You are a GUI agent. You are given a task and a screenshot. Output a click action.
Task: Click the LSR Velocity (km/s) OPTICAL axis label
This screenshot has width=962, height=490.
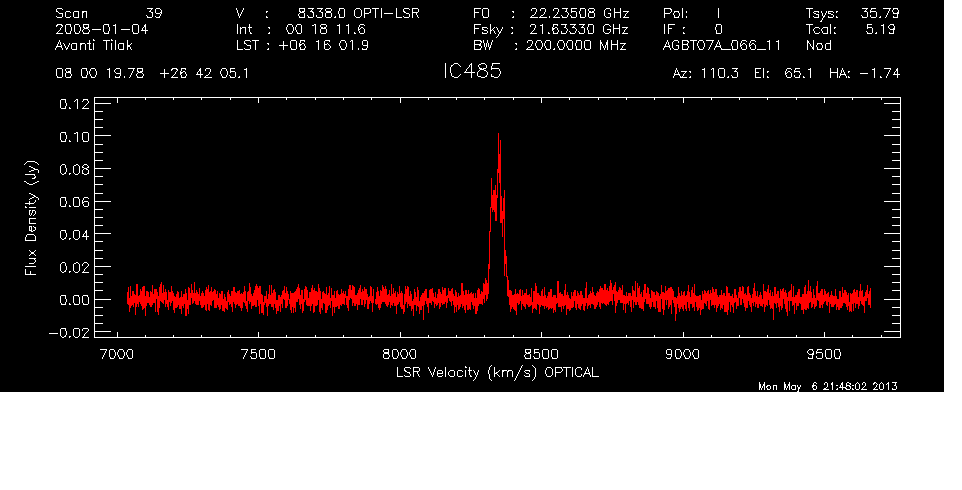[498, 372]
